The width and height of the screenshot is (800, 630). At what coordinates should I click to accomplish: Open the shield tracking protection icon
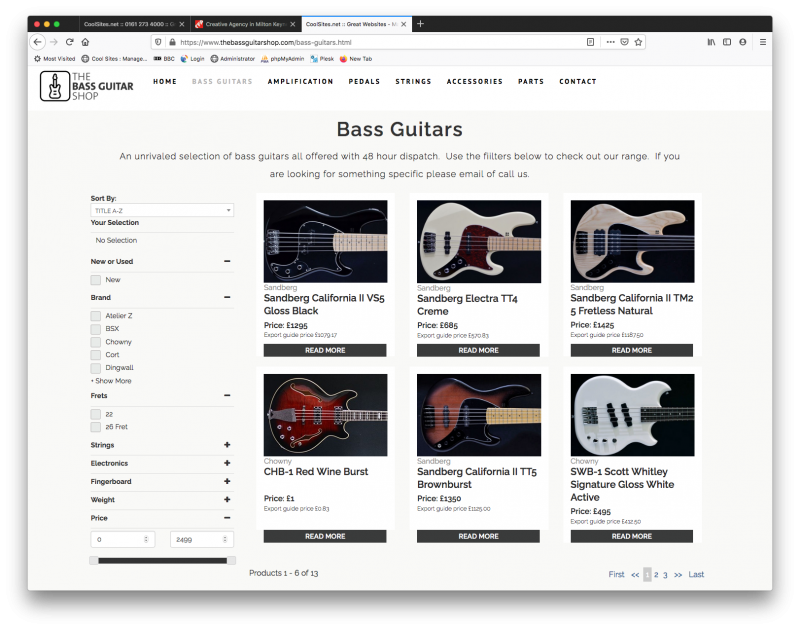click(x=158, y=42)
